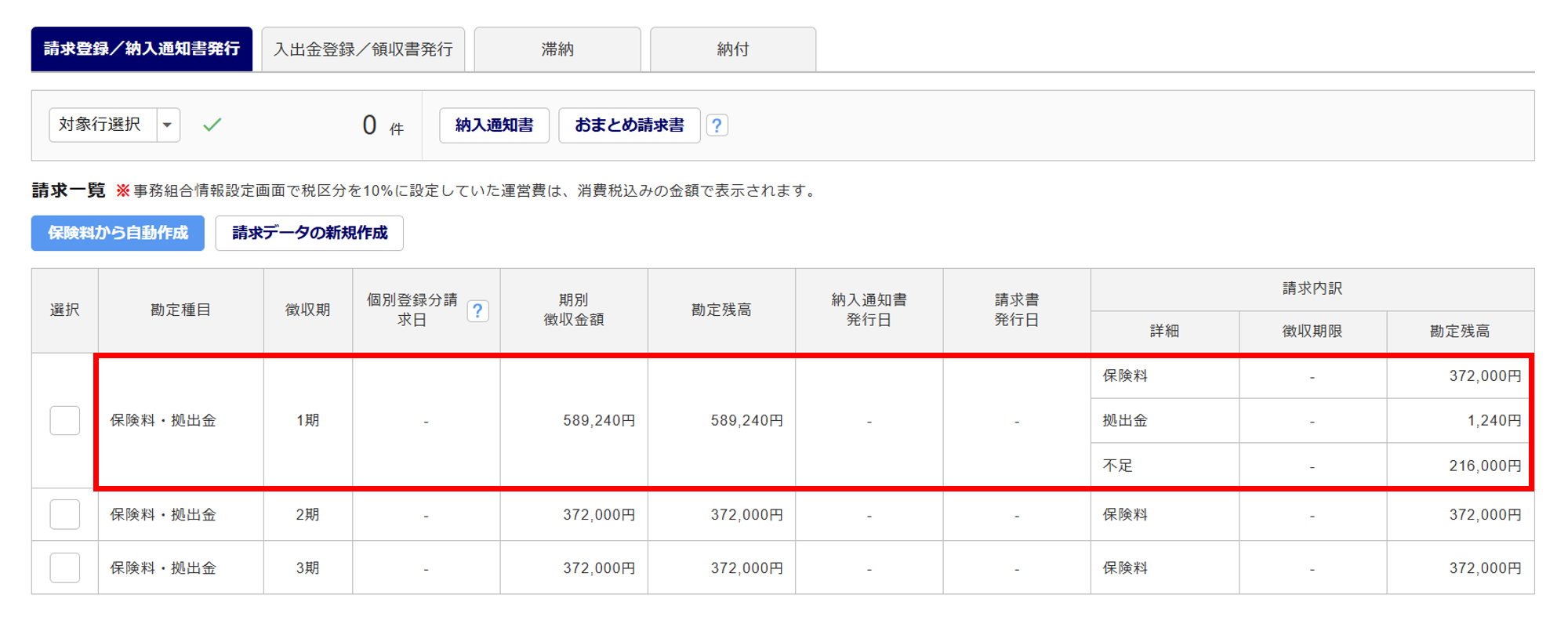Click the 請求一覧 heading
Viewport: 1568px width, 631px height.
coord(68,190)
